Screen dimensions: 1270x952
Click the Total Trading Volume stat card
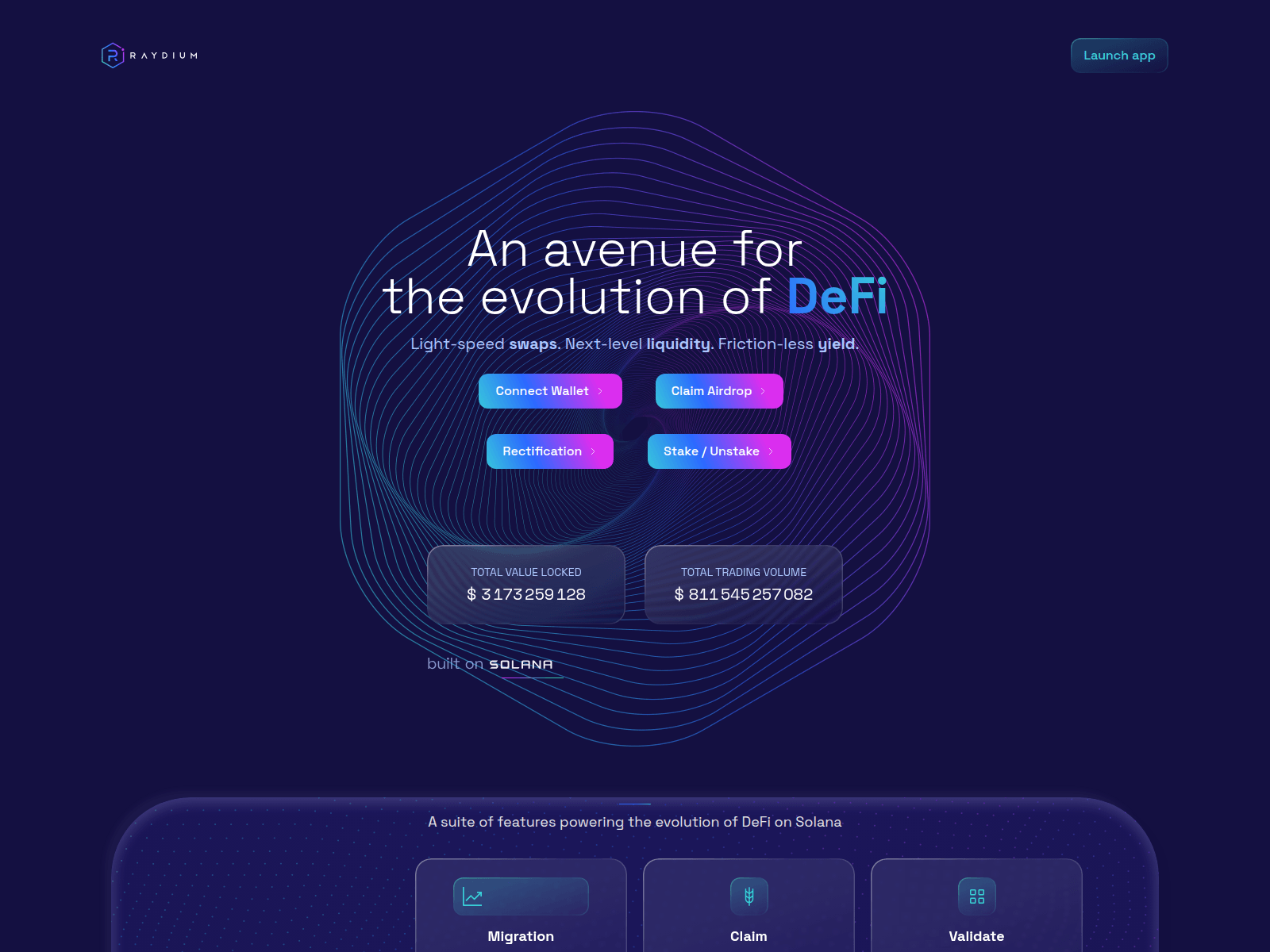coord(744,585)
